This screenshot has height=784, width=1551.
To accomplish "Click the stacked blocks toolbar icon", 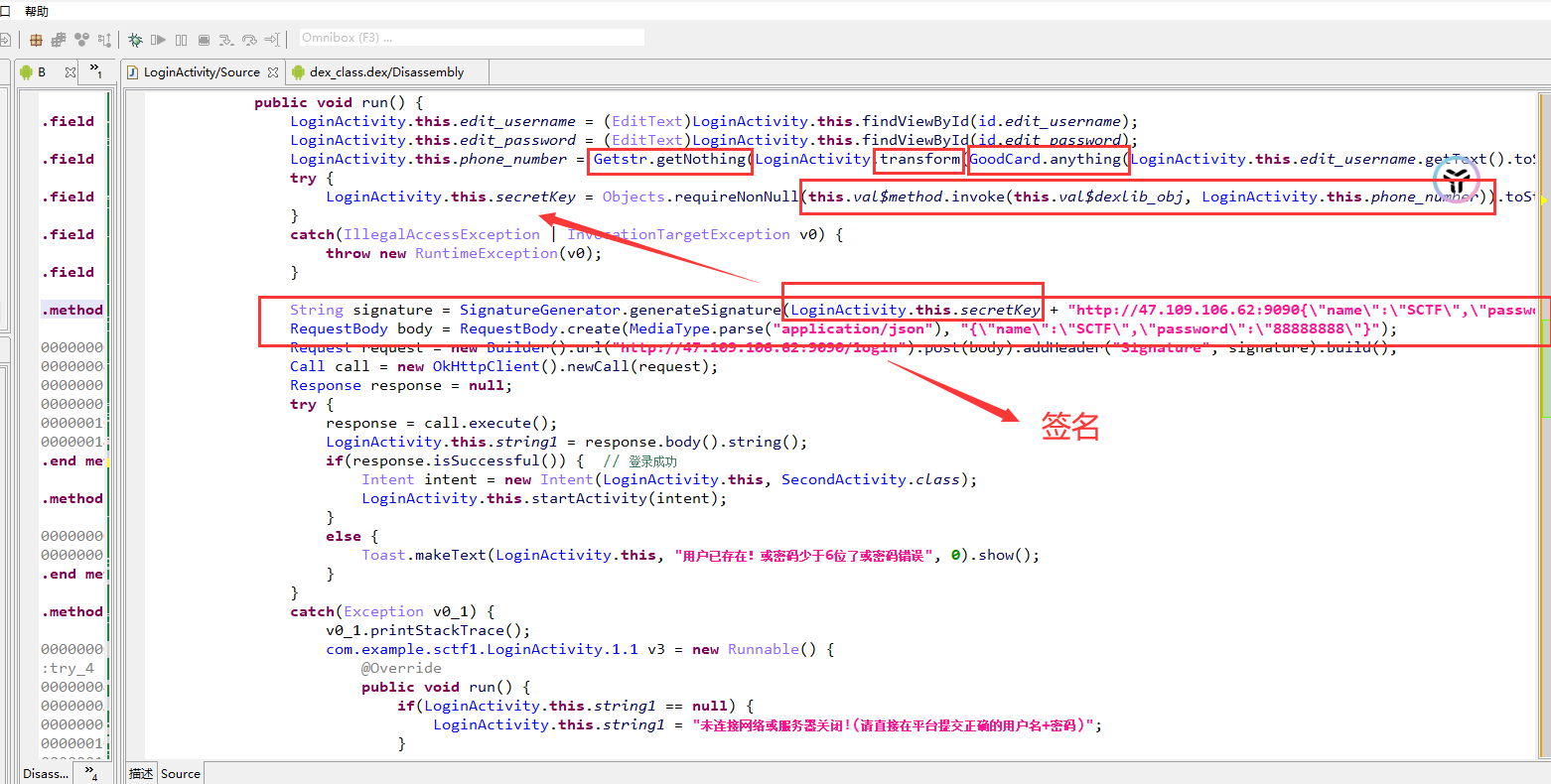I will click(59, 40).
